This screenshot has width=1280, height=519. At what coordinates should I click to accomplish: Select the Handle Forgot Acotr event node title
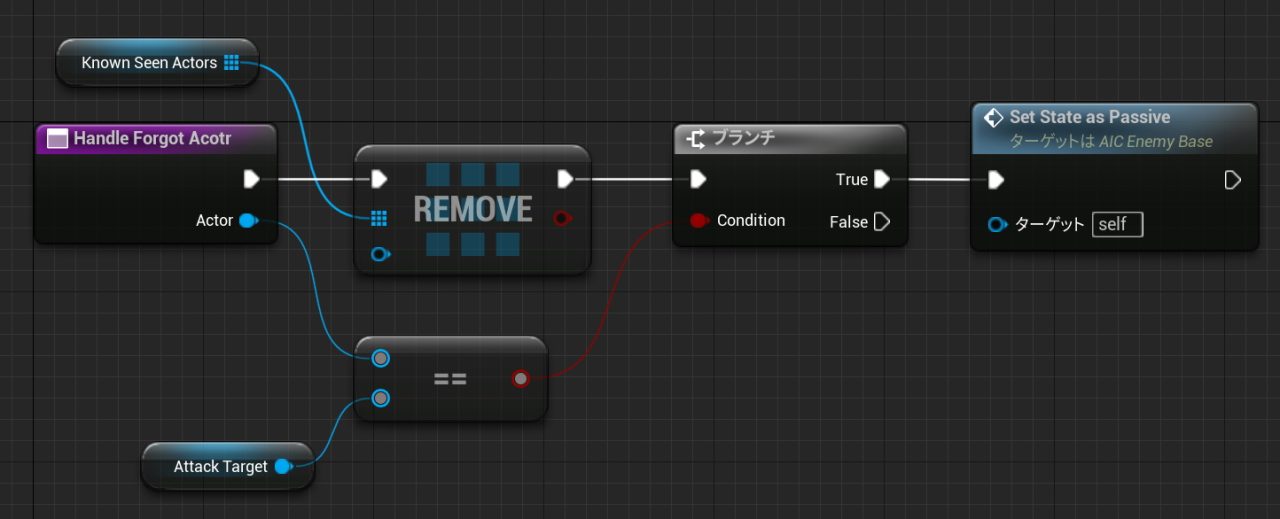pos(152,138)
